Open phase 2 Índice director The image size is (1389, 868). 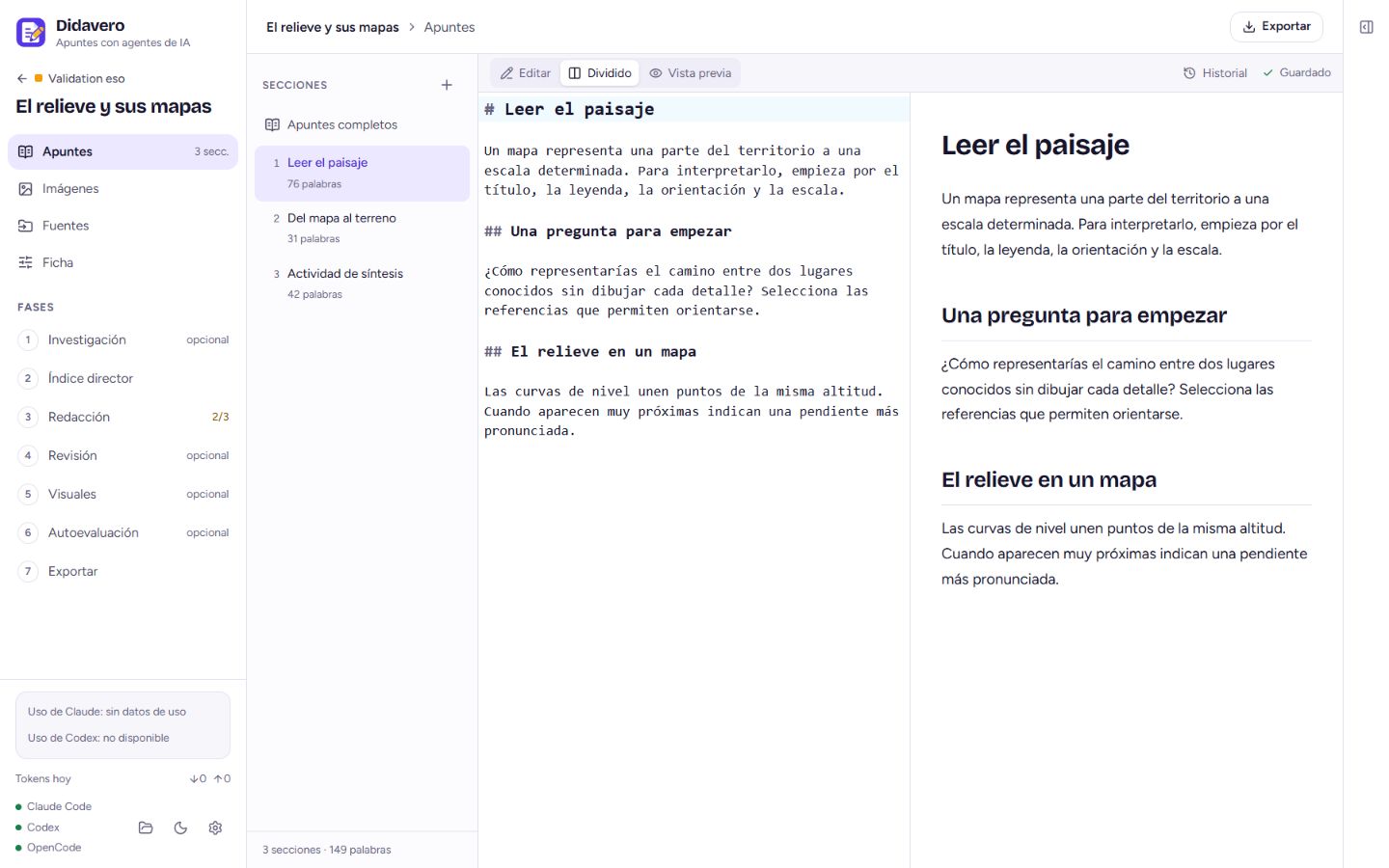123,378
